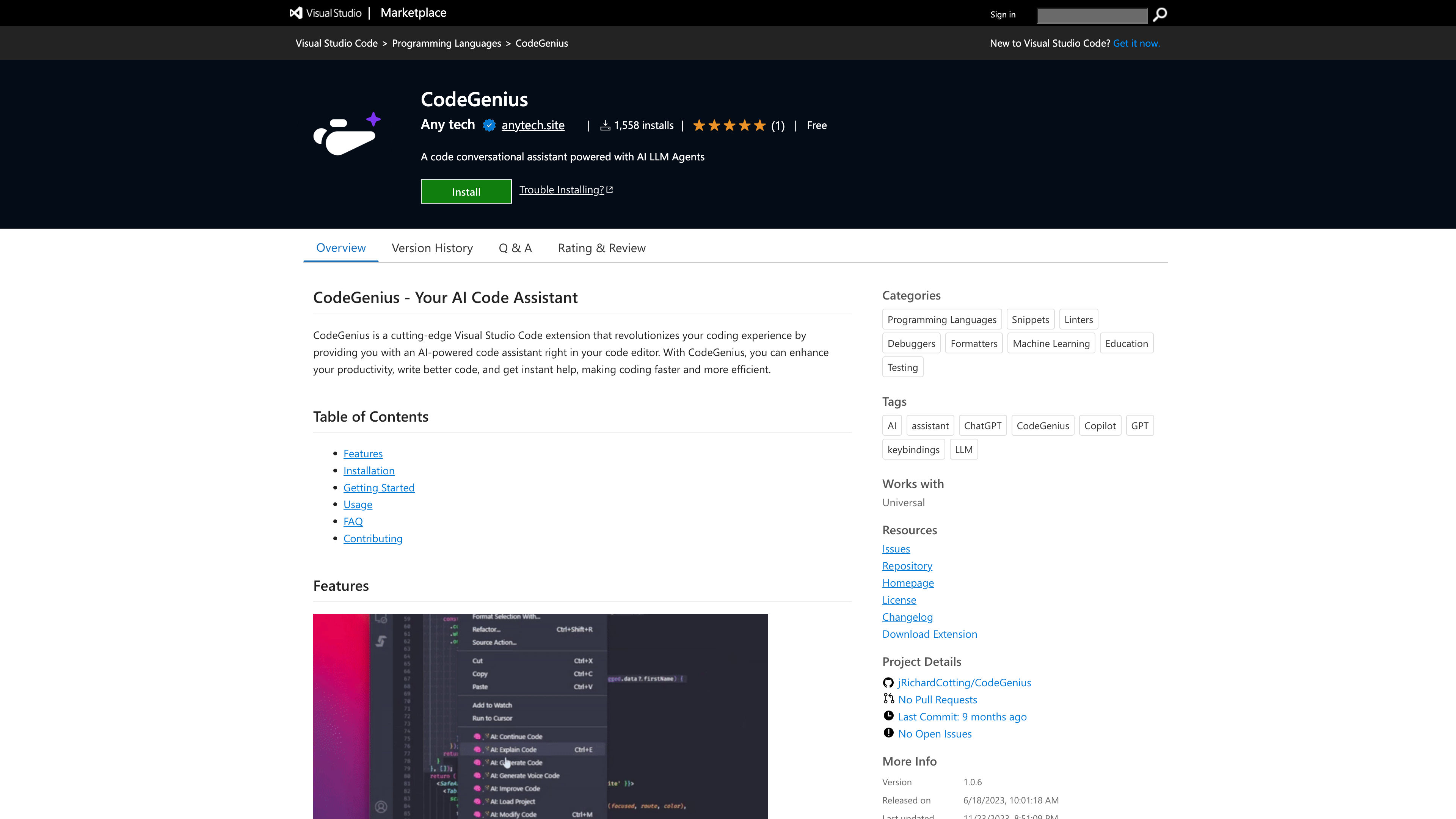Select the Q and A tab
This screenshot has width=1456, height=819.
[x=515, y=247]
